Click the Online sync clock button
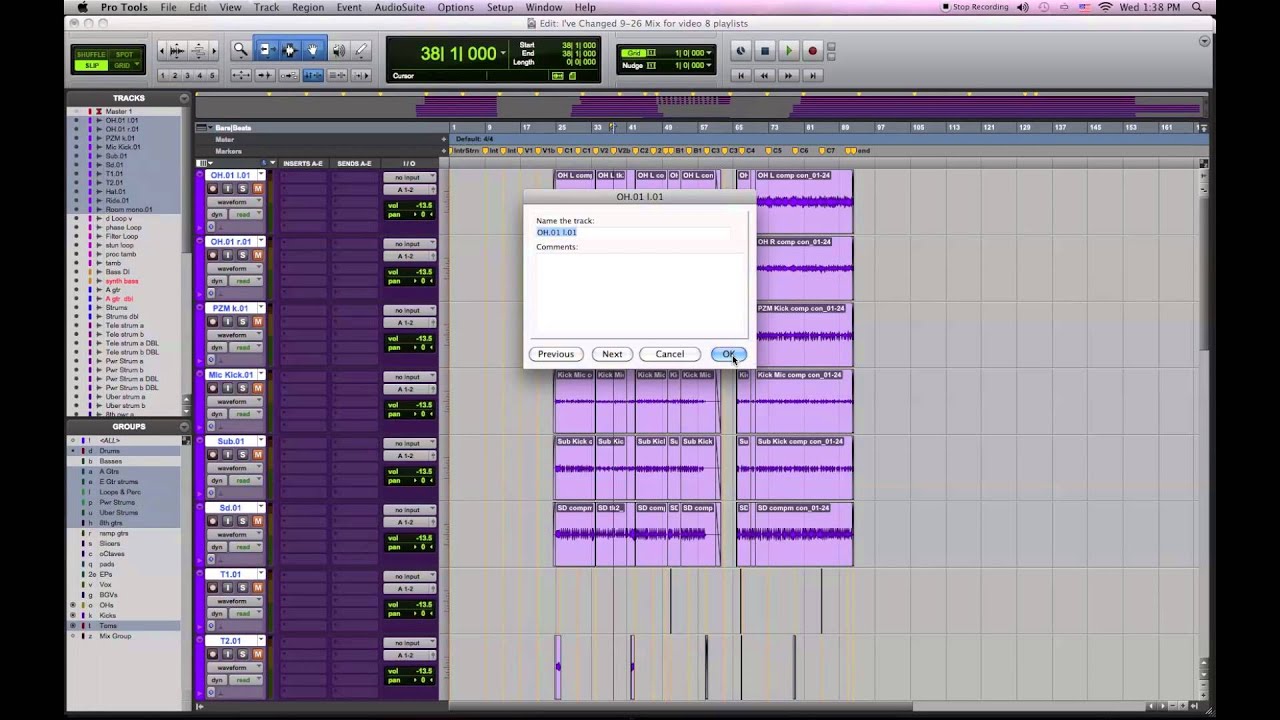 [x=741, y=51]
